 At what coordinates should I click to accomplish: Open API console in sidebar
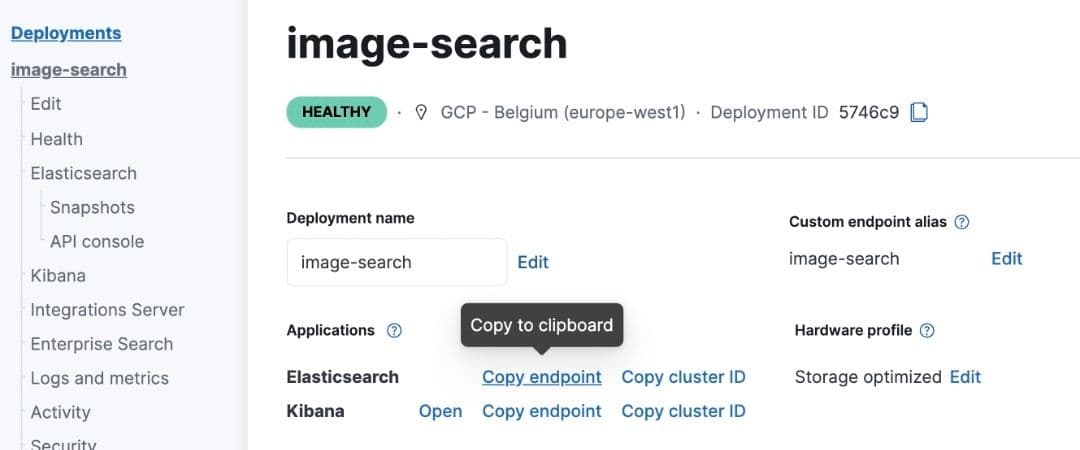tap(97, 241)
